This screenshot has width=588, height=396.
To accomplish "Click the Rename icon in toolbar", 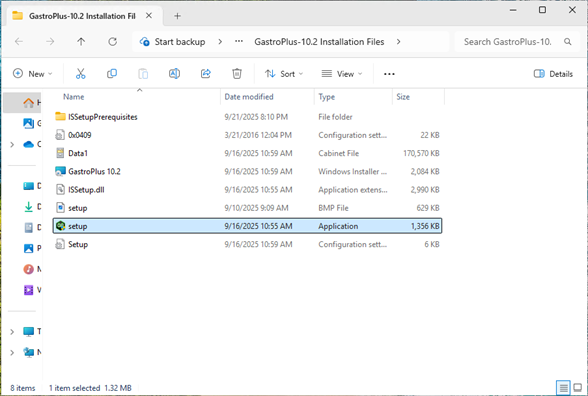I will 174,74.
